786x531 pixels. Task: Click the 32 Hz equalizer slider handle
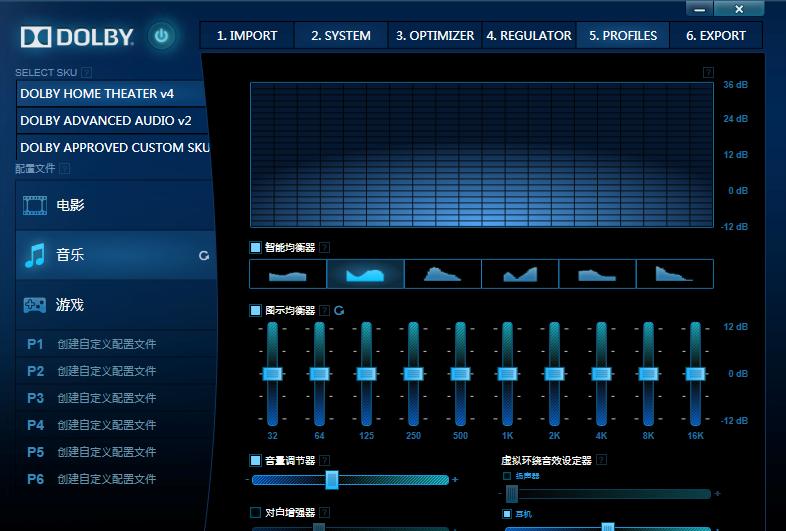(x=272, y=374)
